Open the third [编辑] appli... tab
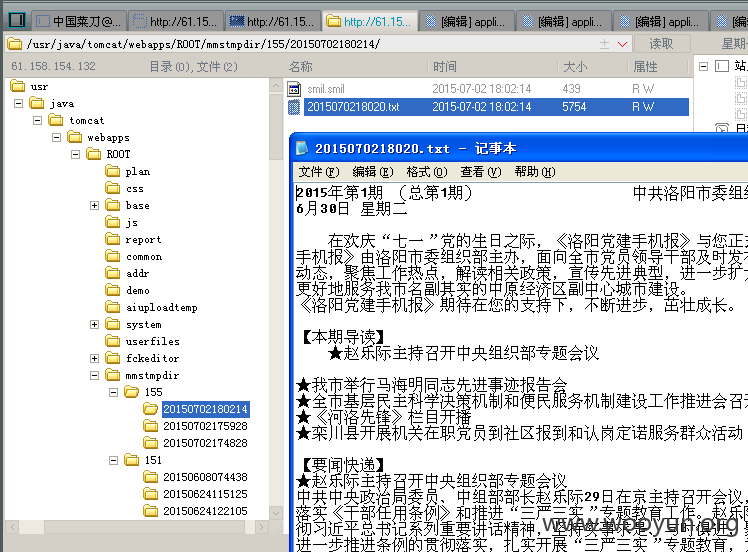 coord(661,21)
